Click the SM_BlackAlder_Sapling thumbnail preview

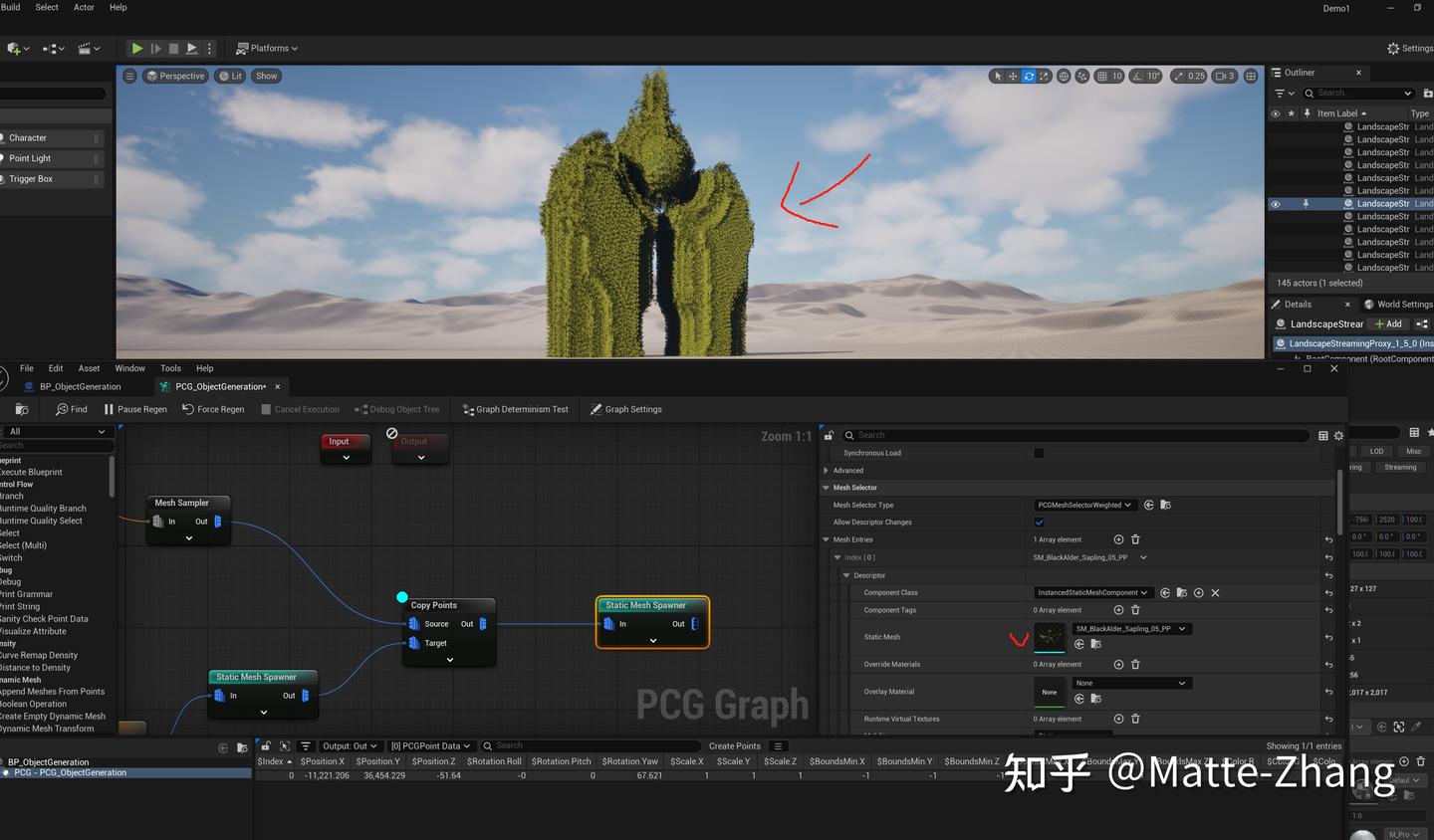click(x=1050, y=636)
